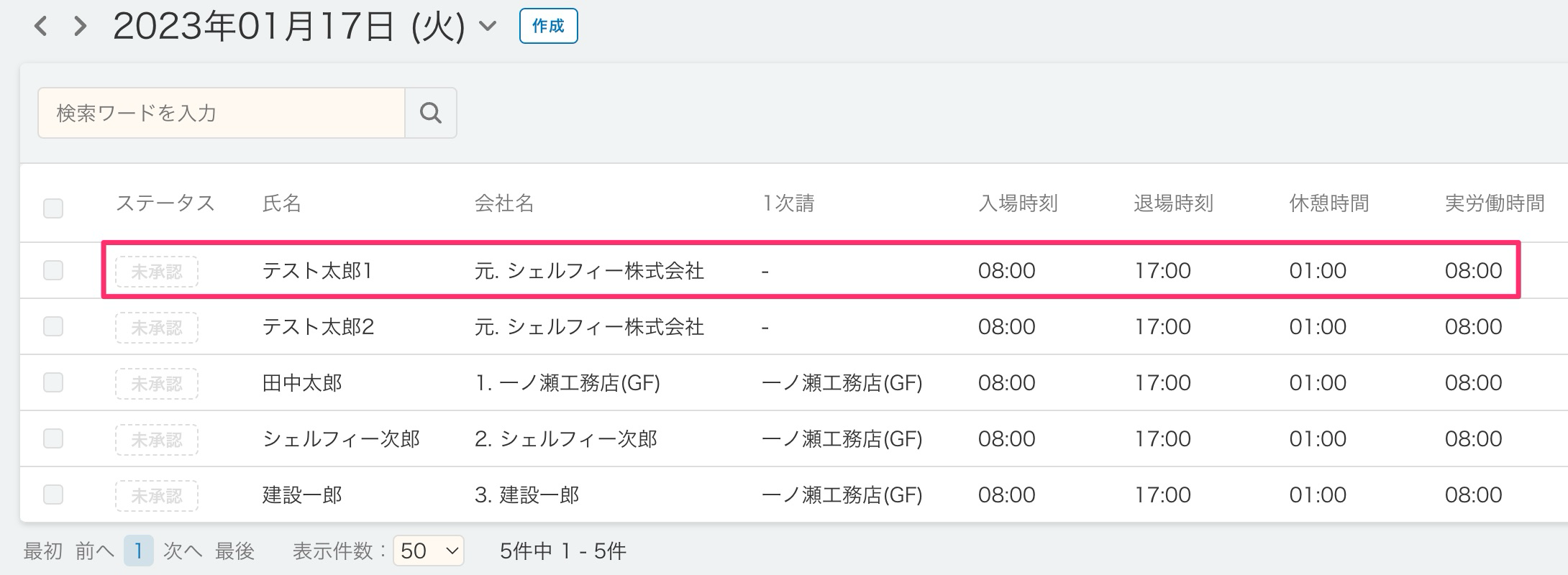Click the 入場時刻 column header
The image size is (1568, 575).
[x=1018, y=203]
